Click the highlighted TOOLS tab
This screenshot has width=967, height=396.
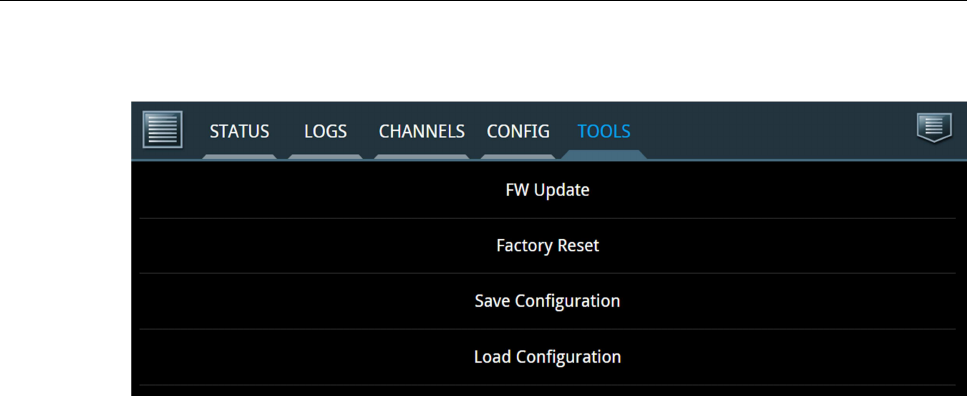click(x=604, y=131)
